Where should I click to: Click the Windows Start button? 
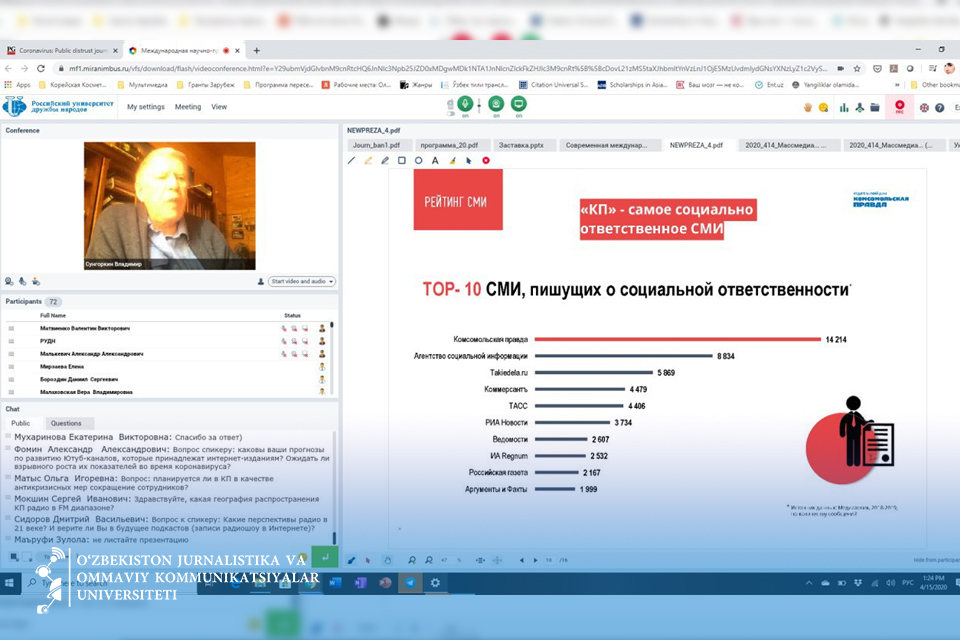[9, 582]
